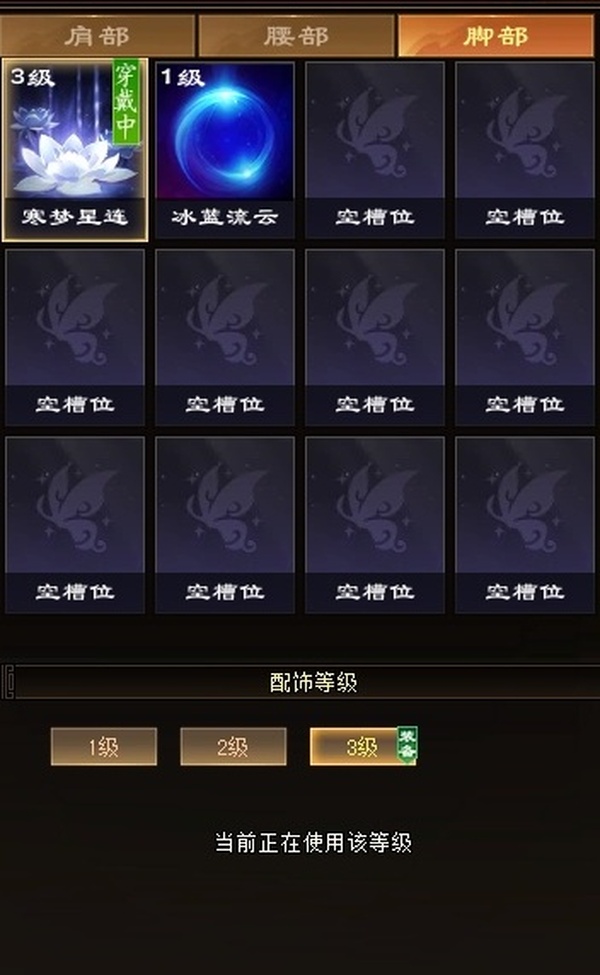Select the last empty slot in first row
600x975 pixels.
(x=525, y=150)
